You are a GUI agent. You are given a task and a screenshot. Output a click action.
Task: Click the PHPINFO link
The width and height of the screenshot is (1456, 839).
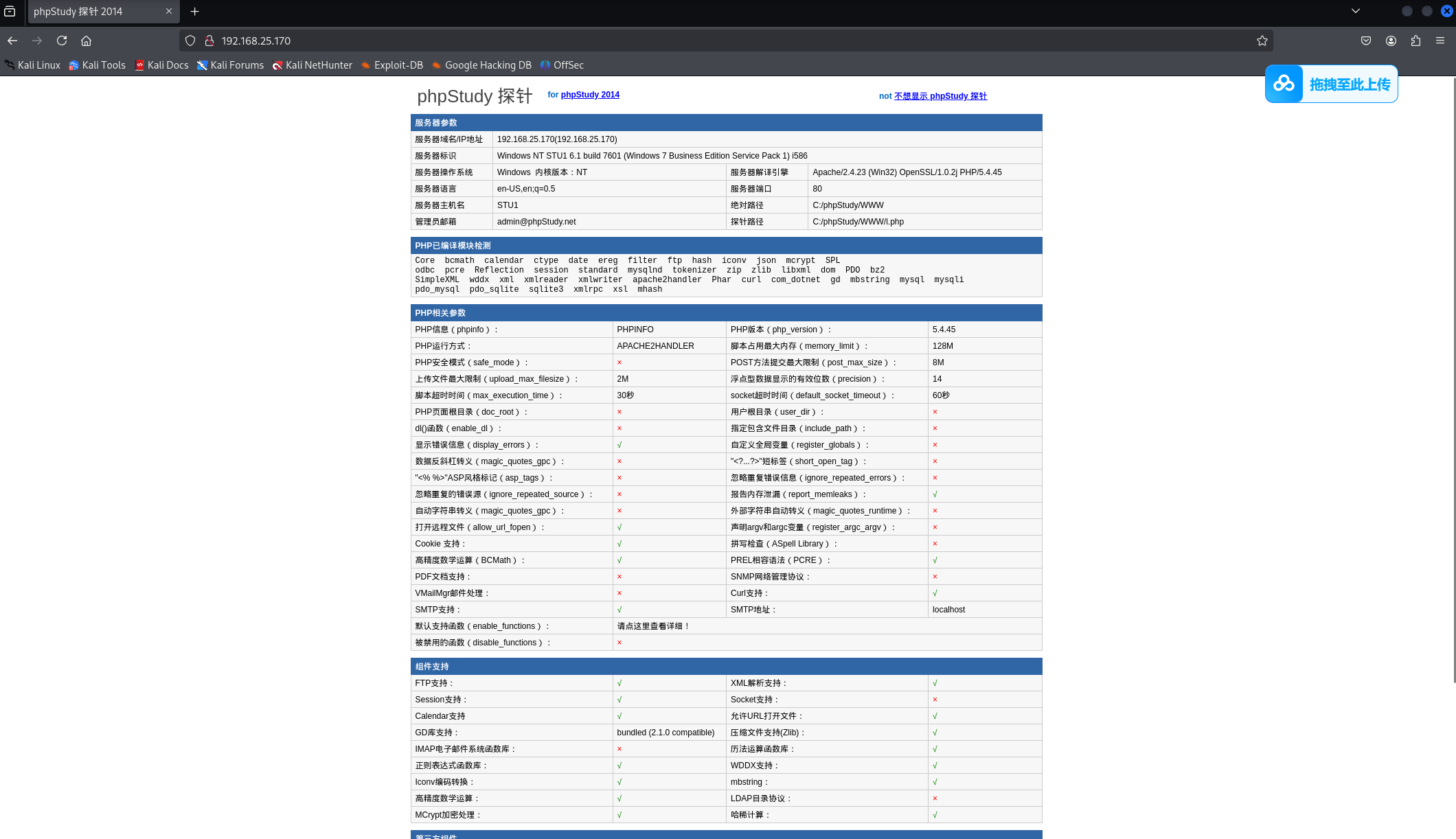click(x=635, y=330)
